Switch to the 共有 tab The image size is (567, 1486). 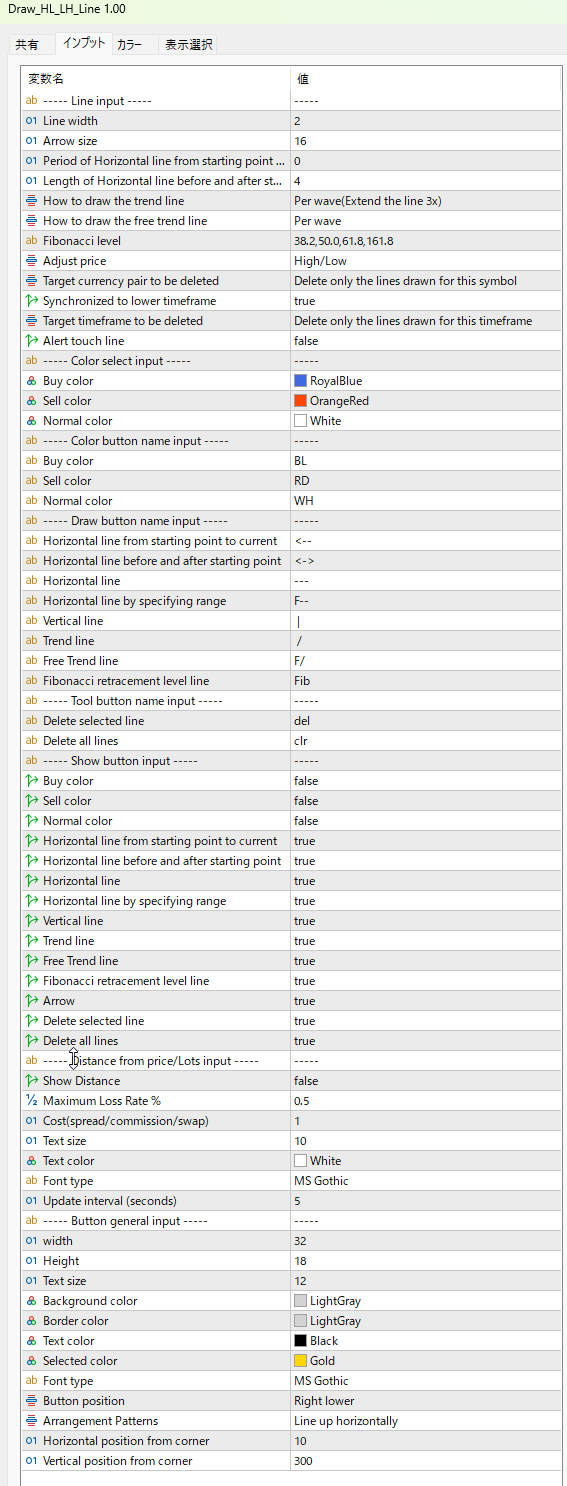point(28,45)
